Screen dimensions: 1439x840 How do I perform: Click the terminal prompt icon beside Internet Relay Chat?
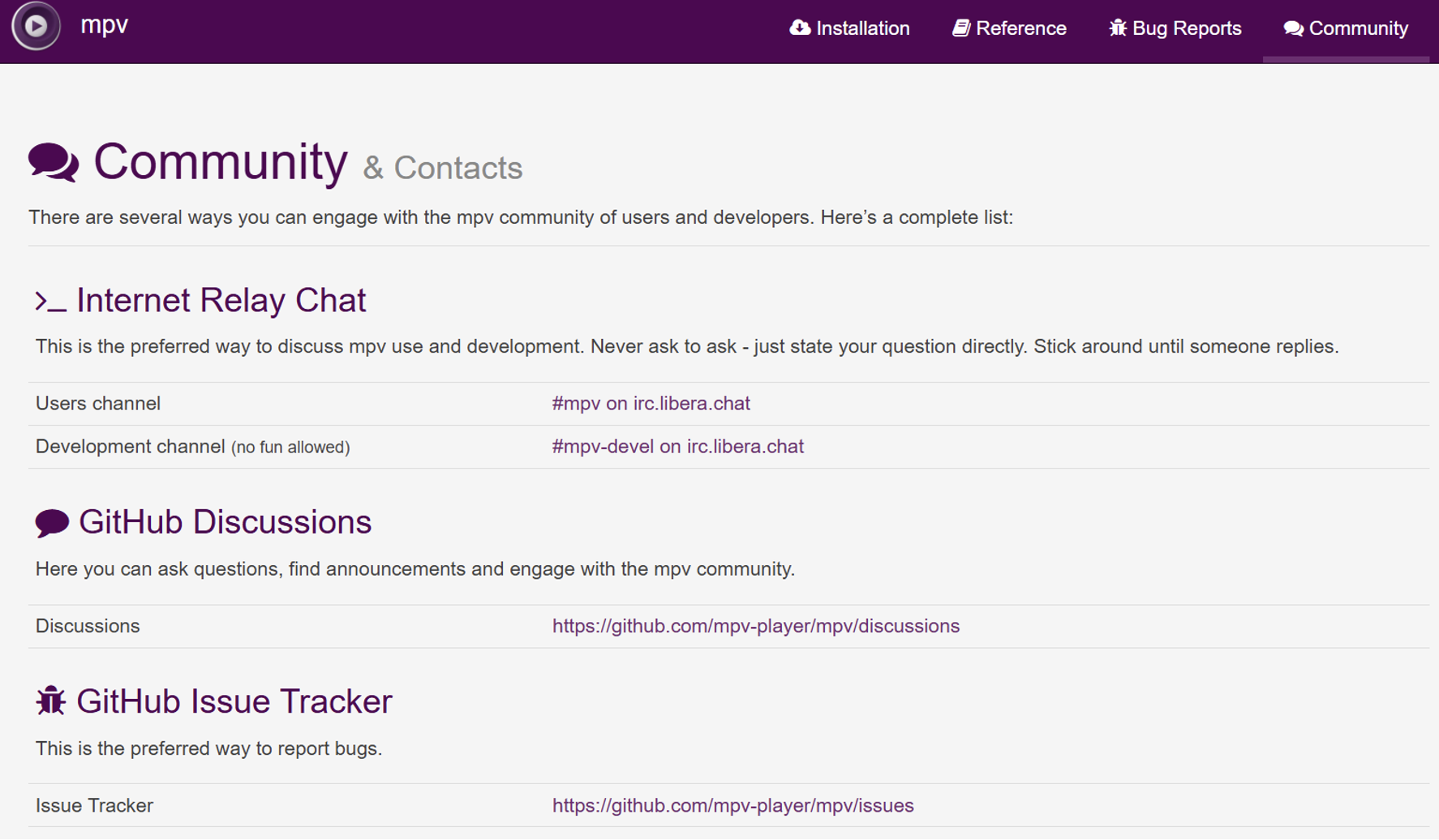(x=50, y=302)
